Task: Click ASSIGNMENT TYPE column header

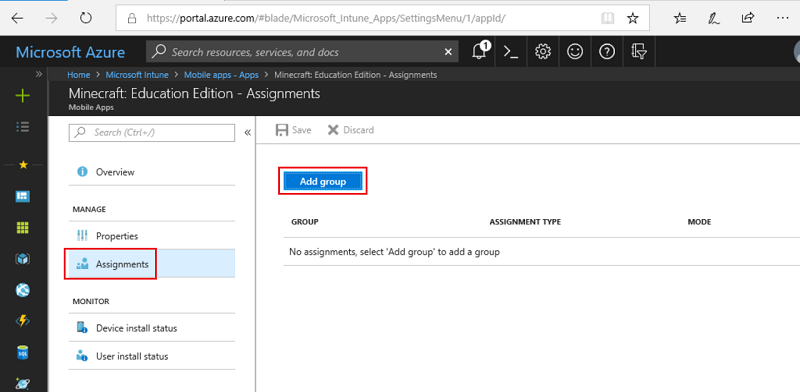Action: [525, 222]
